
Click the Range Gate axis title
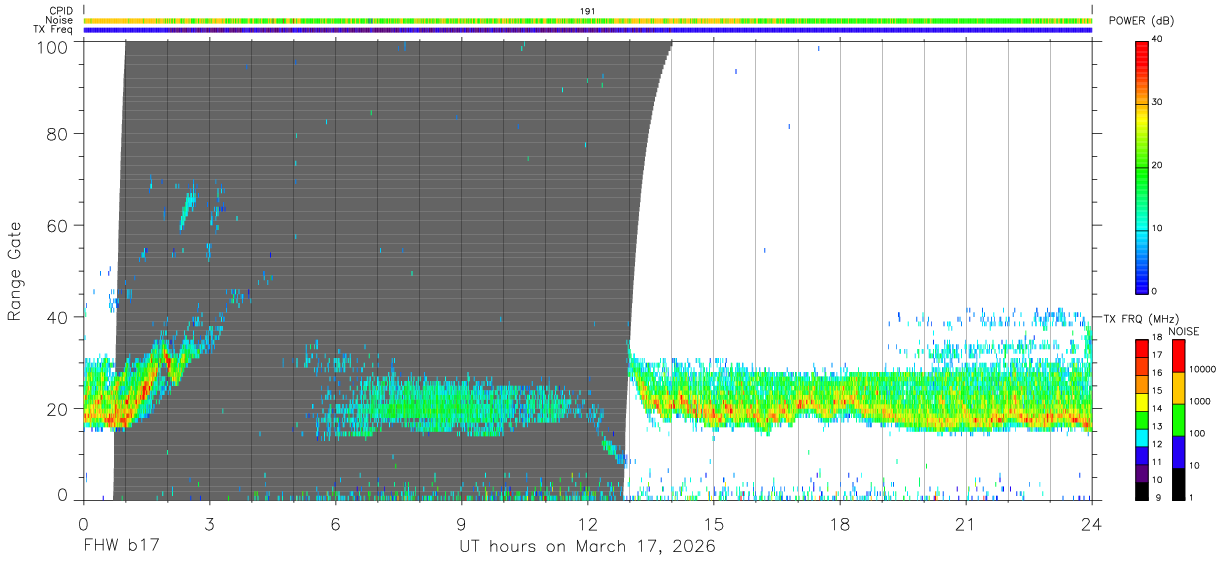(x=15, y=271)
